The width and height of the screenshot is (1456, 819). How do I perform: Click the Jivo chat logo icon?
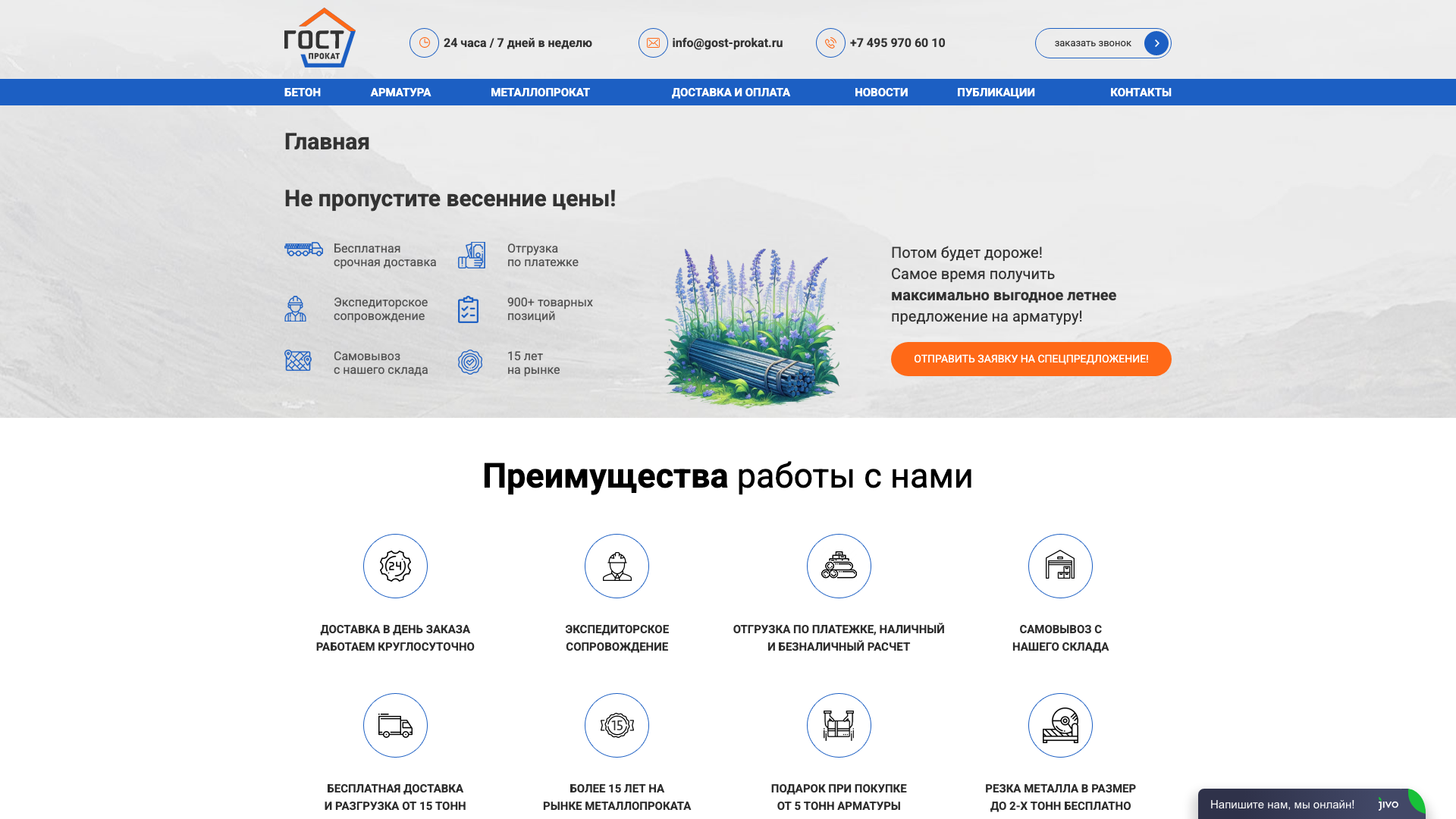click(1389, 805)
